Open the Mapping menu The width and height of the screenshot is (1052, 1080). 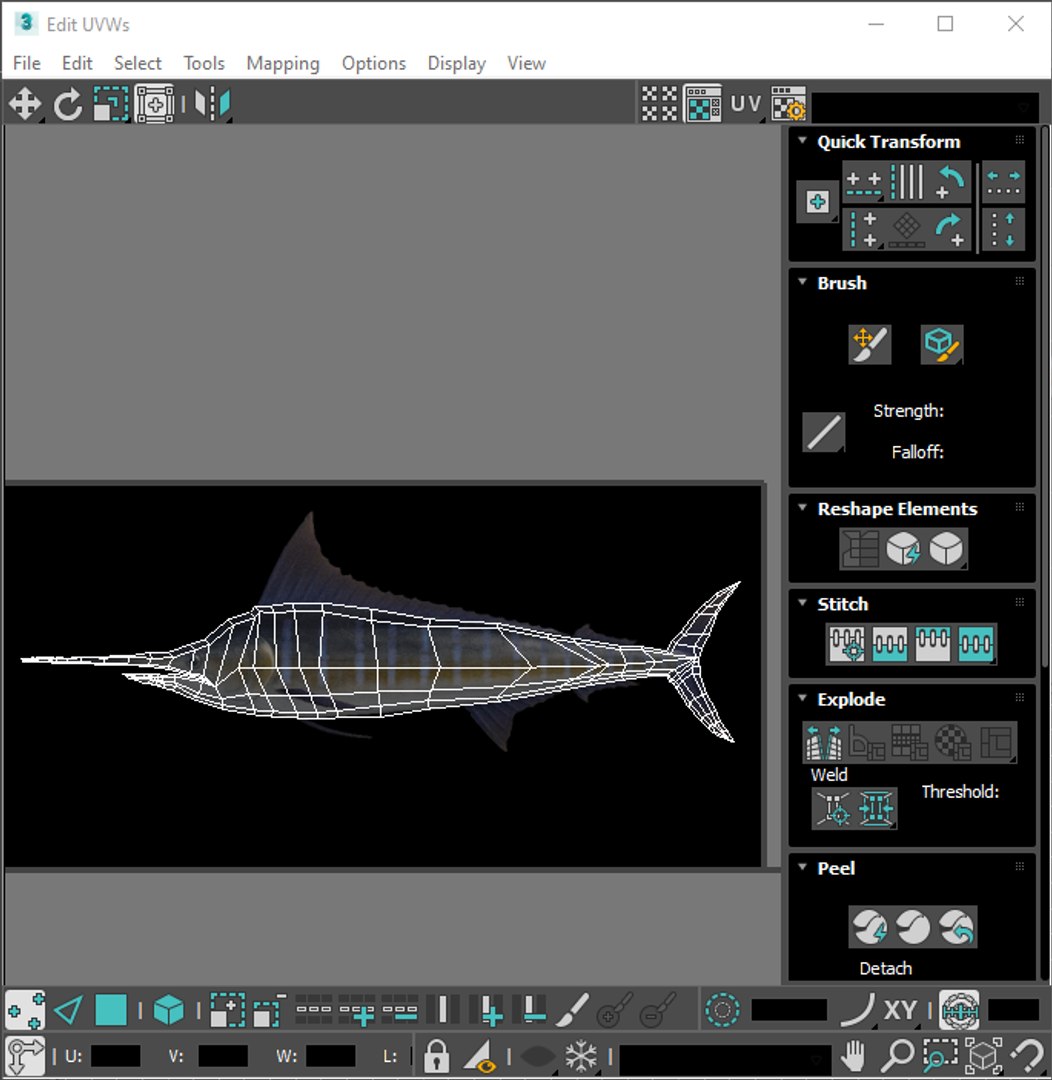pos(282,63)
